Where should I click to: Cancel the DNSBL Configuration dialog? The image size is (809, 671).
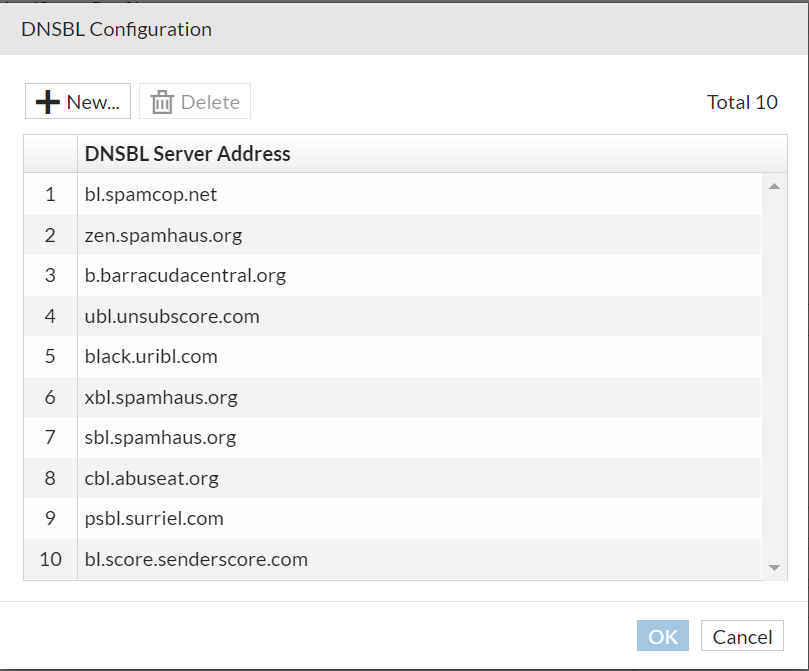[x=742, y=637]
